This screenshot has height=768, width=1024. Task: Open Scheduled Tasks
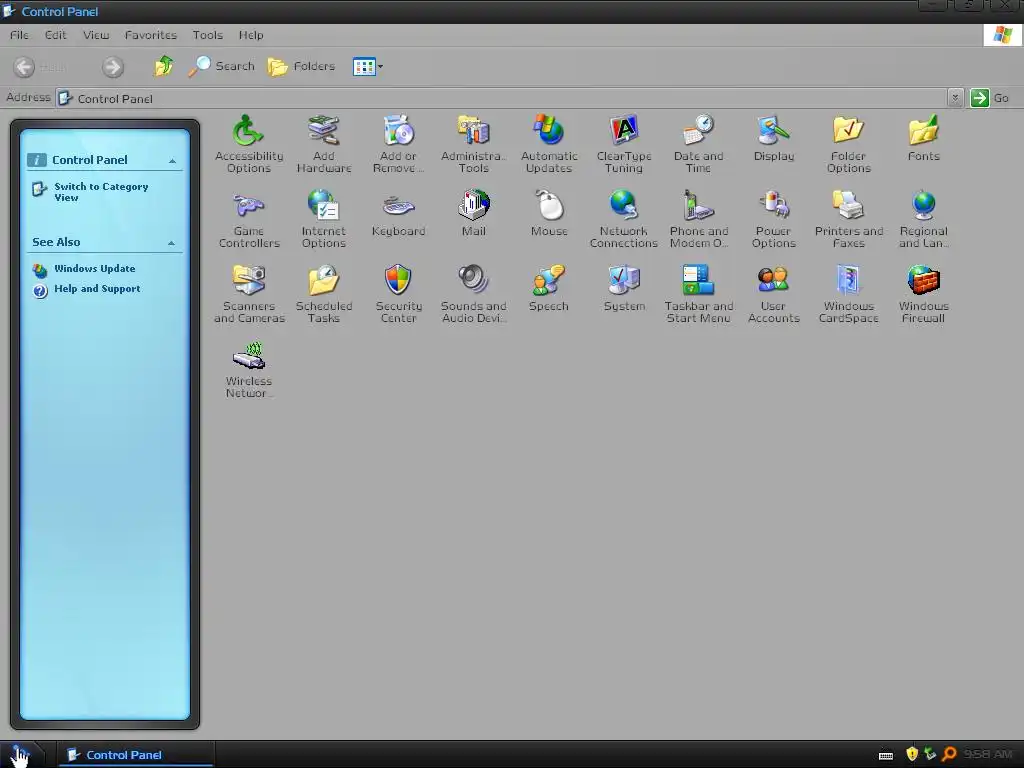324,294
